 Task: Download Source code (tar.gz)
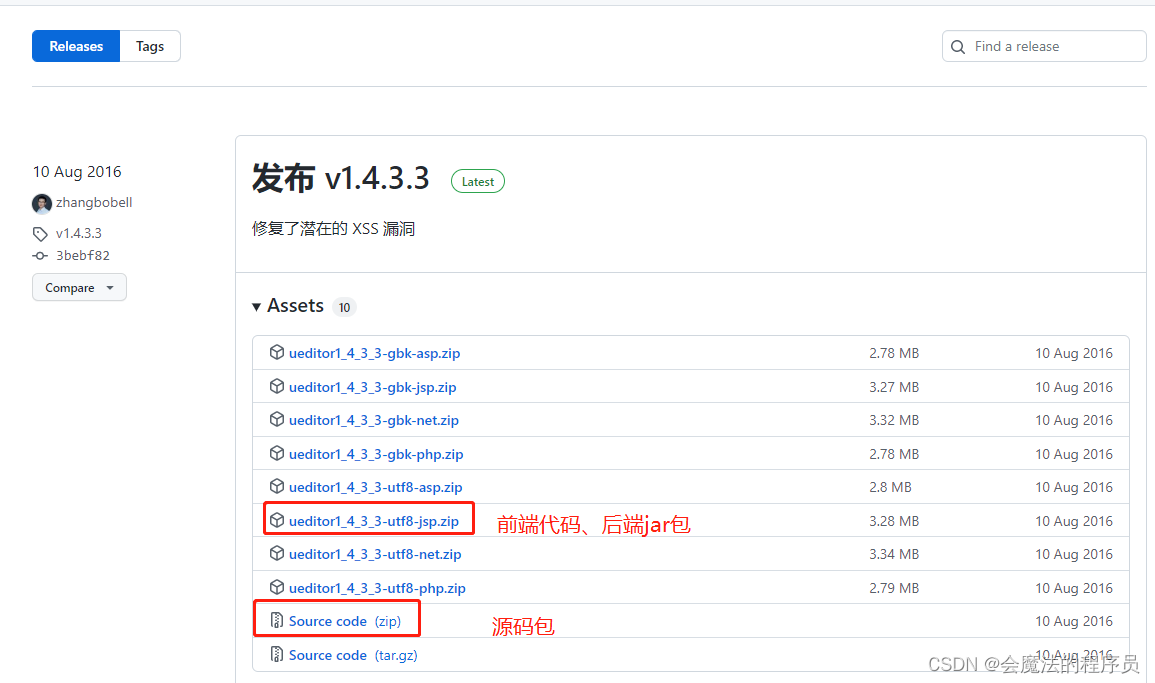pos(353,655)
